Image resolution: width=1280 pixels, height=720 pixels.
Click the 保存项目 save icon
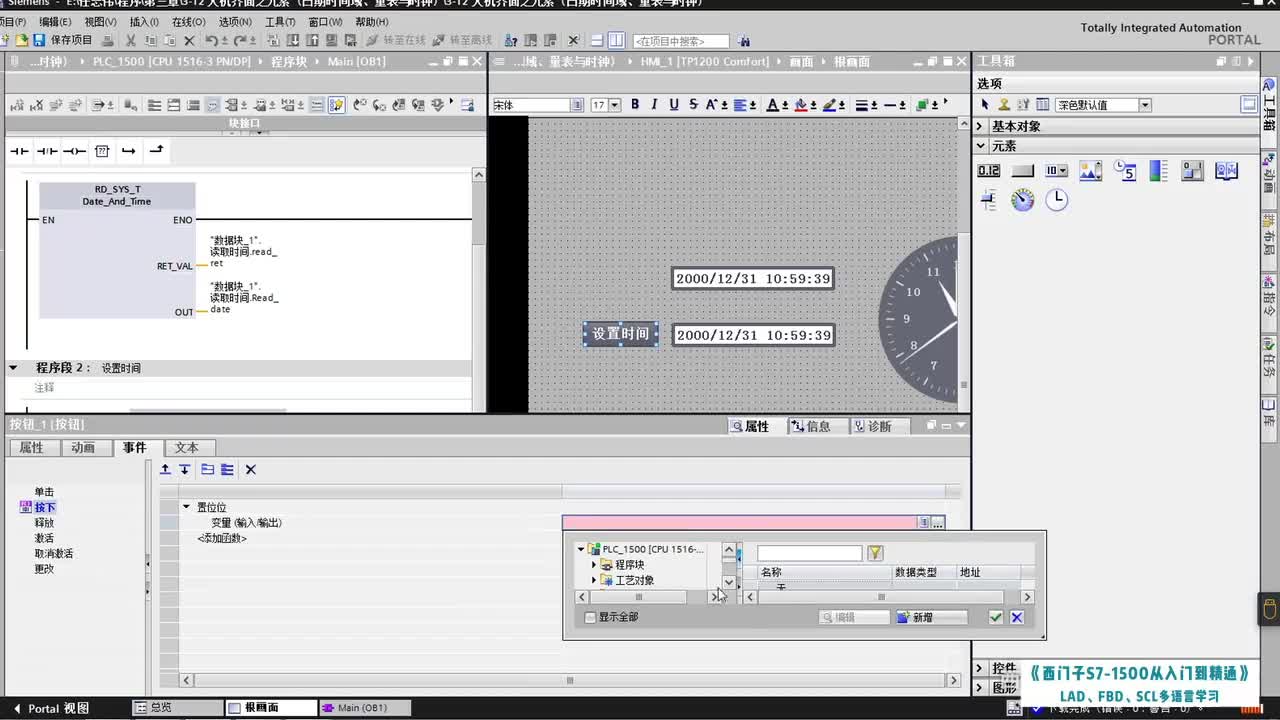[39, 41]
